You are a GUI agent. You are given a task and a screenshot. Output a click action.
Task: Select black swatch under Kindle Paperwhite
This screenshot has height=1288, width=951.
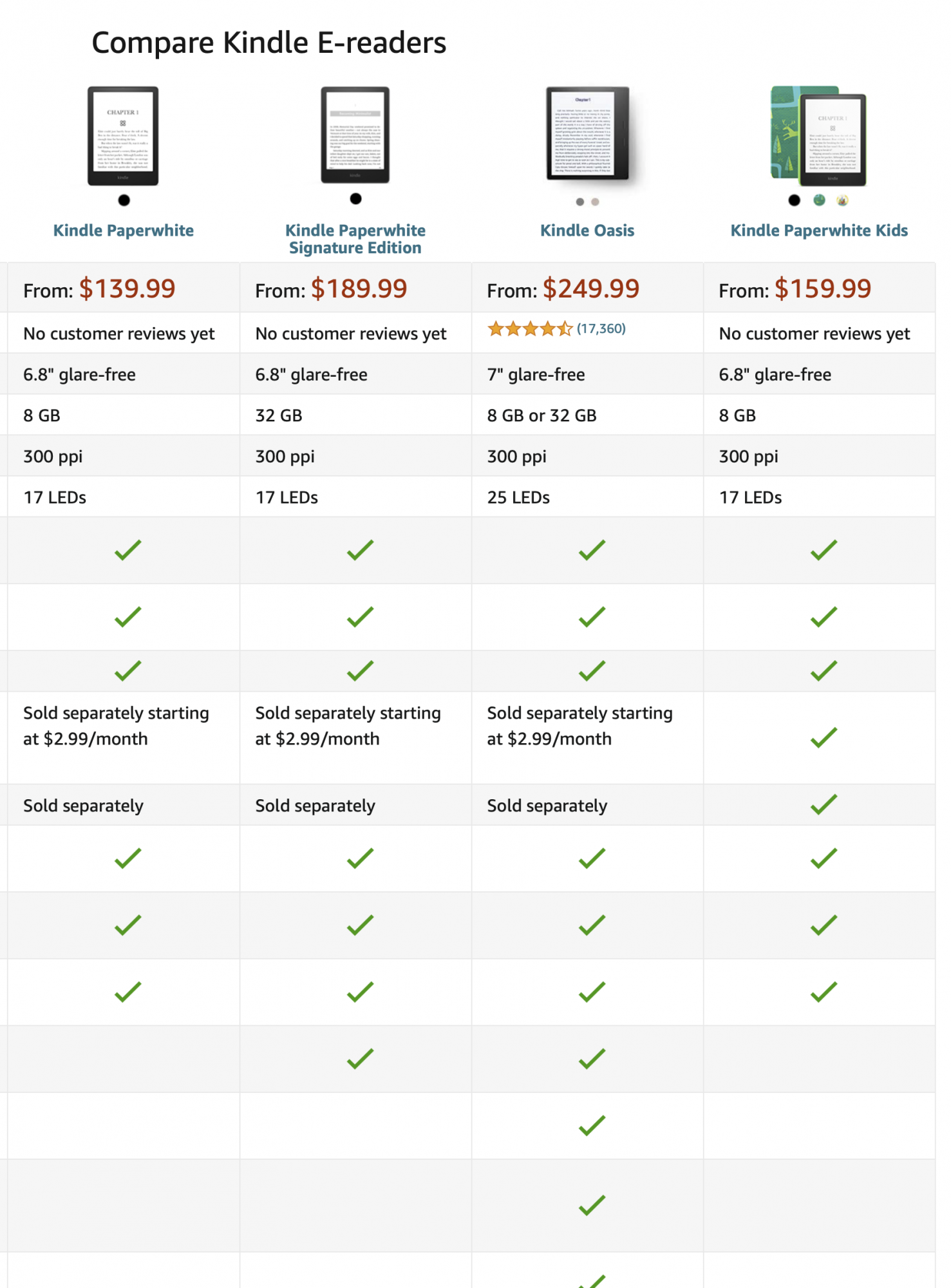pyautogui.click(x=124, y=200)
